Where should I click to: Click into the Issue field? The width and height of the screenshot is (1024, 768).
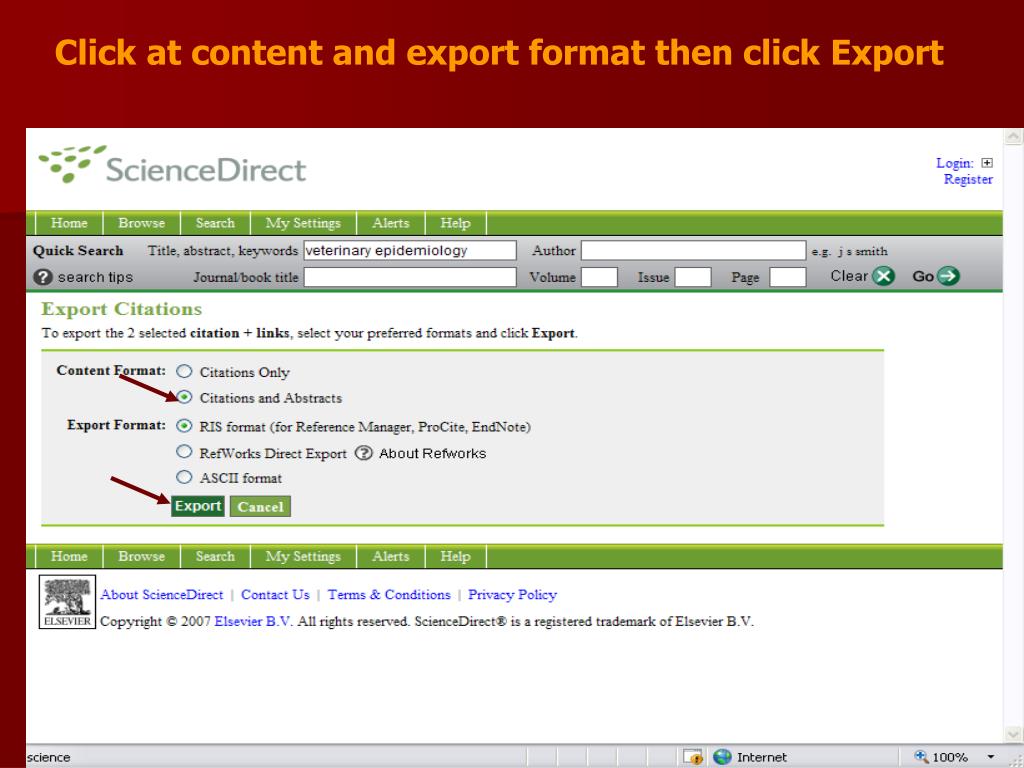point(692,277)
